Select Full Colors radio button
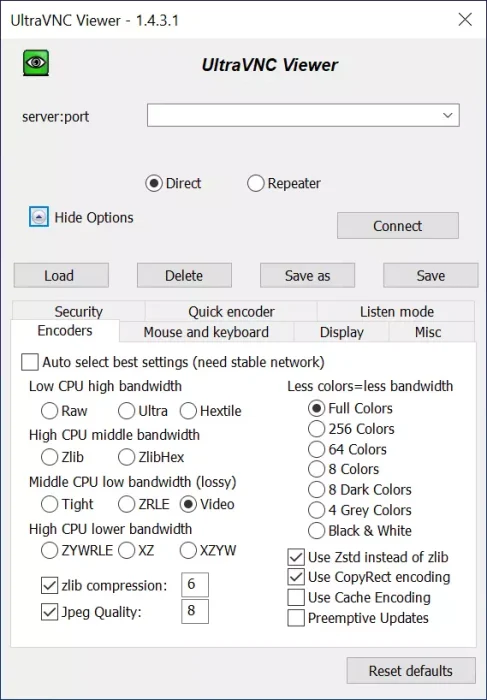487x700 pixels. click(x=316, y=408)
